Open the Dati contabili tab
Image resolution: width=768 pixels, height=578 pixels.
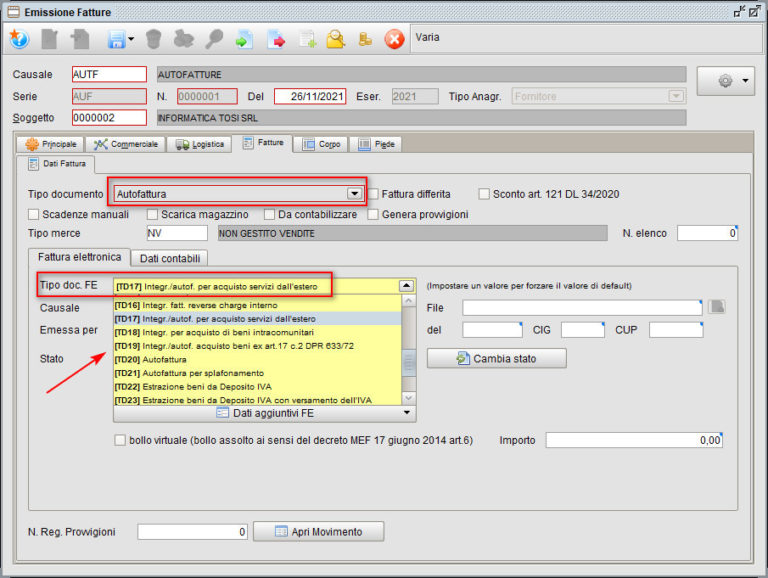(x=169, y=259)
